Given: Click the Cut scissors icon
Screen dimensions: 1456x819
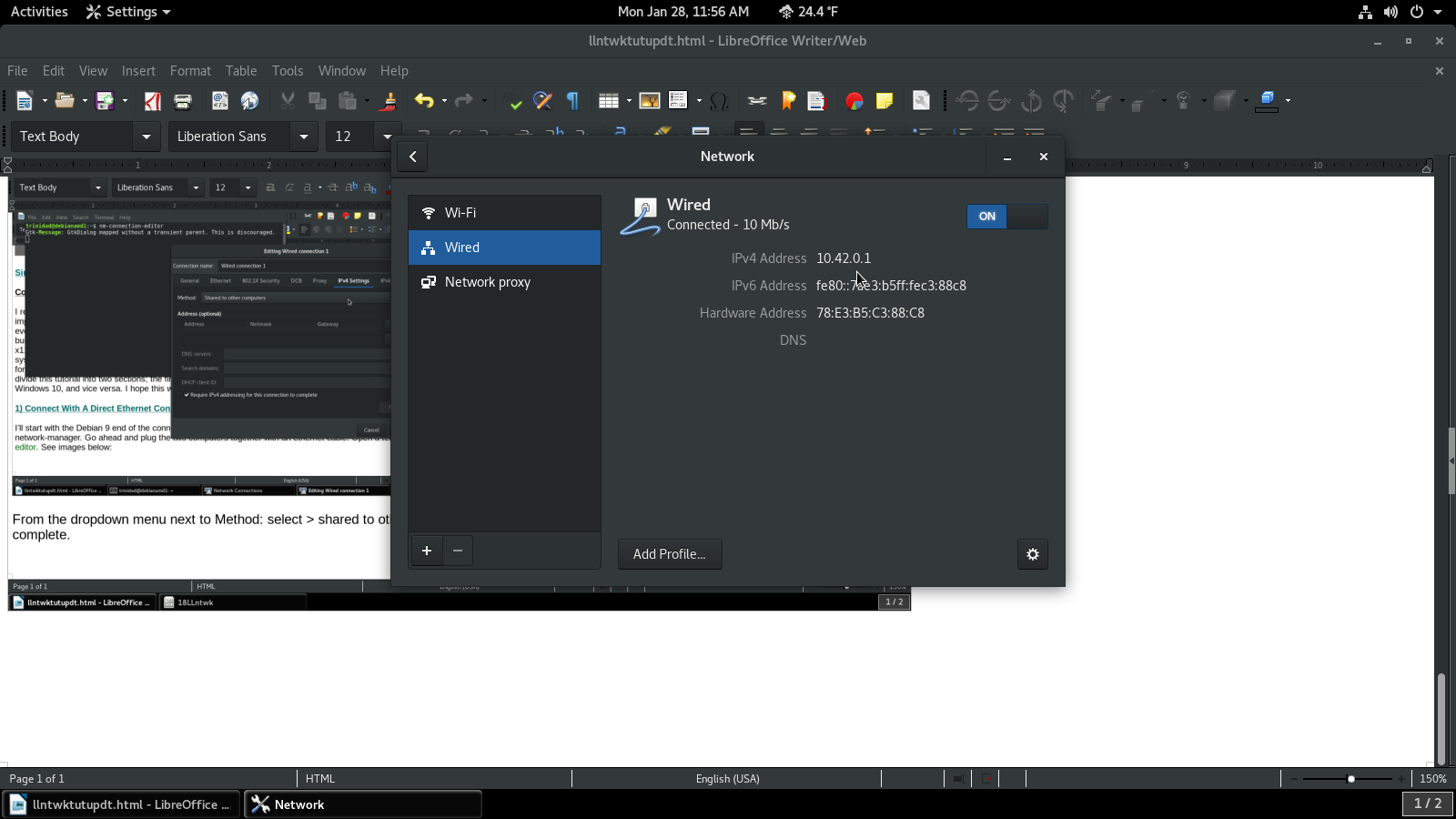Looking at the screenshot, I should pyautogui.click(x=288, y=101).
